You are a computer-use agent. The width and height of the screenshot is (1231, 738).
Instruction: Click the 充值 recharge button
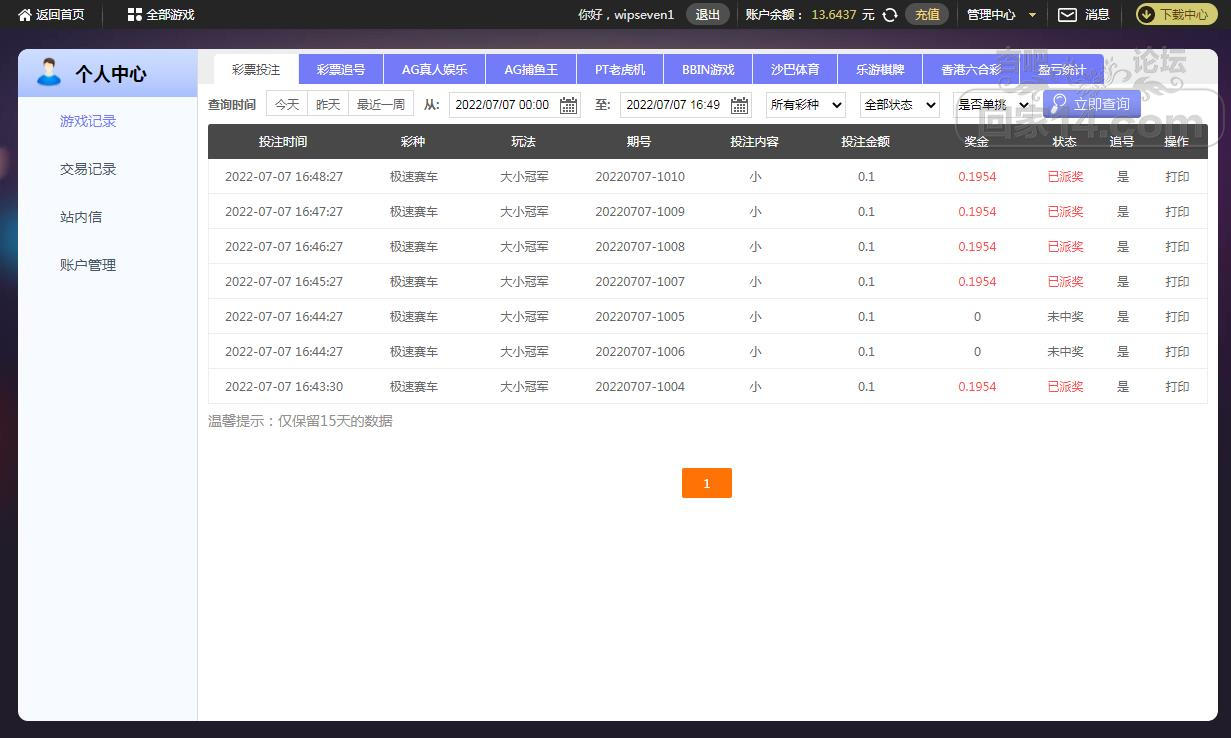[927, 15]
